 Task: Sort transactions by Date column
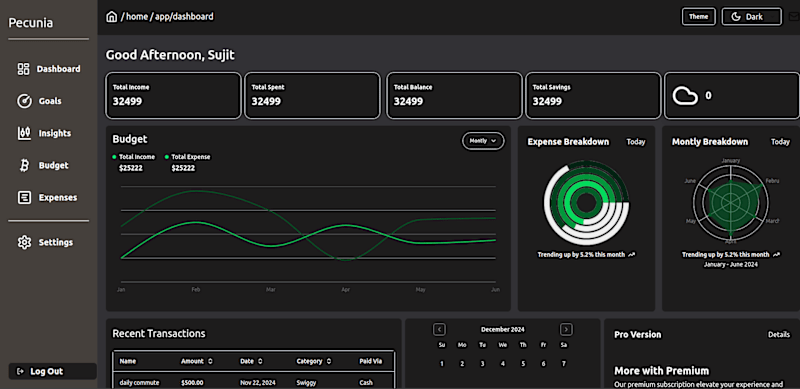(x=252, y=361)
